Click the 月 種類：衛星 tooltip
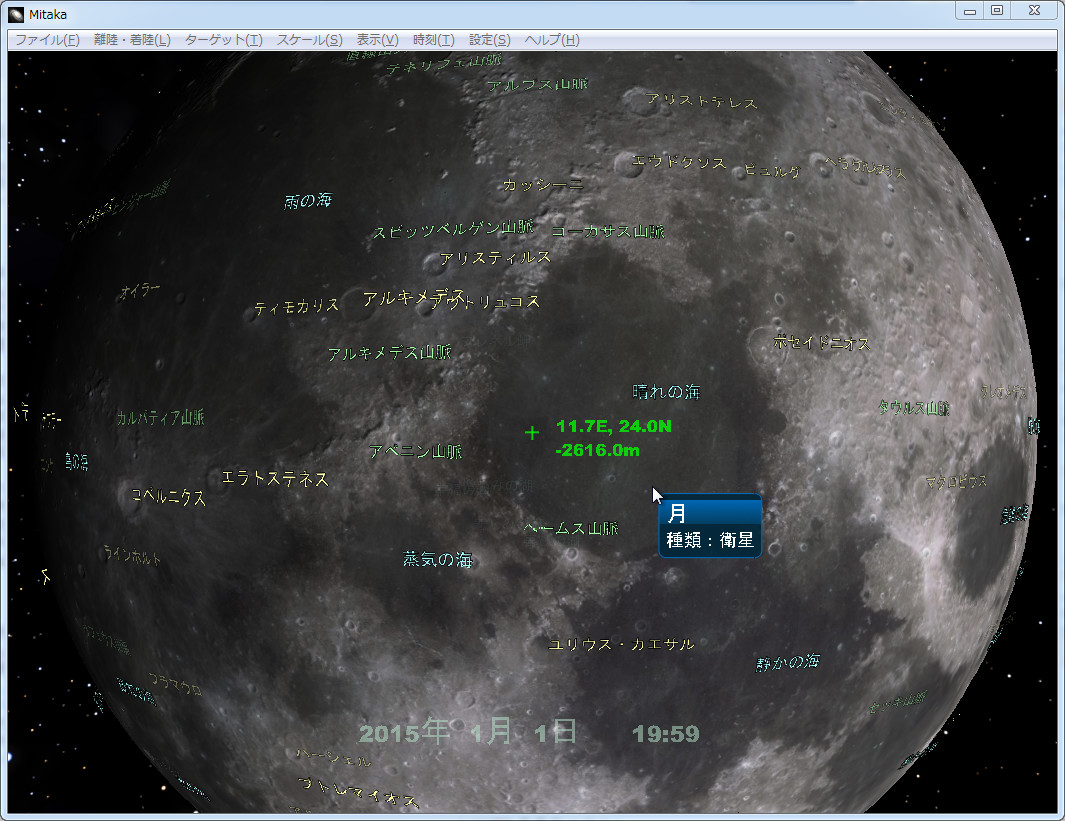 (710, 526)
